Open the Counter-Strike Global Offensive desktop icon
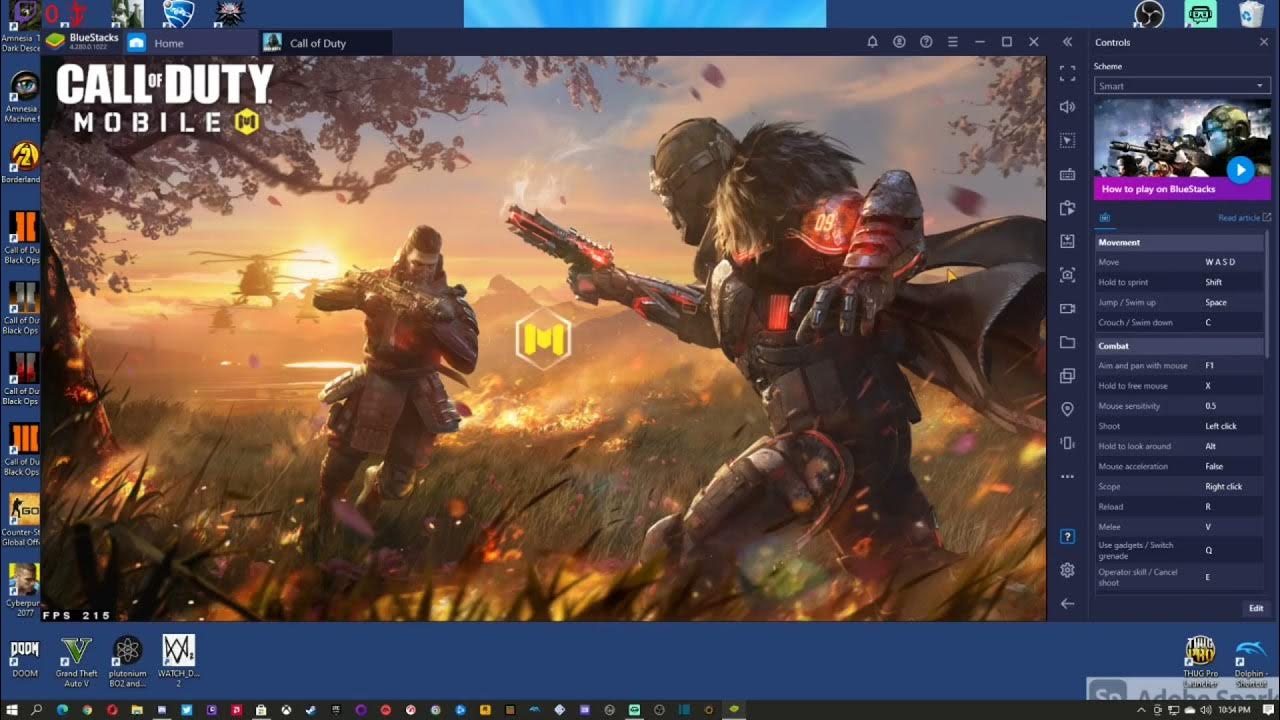 click(22, 518)
